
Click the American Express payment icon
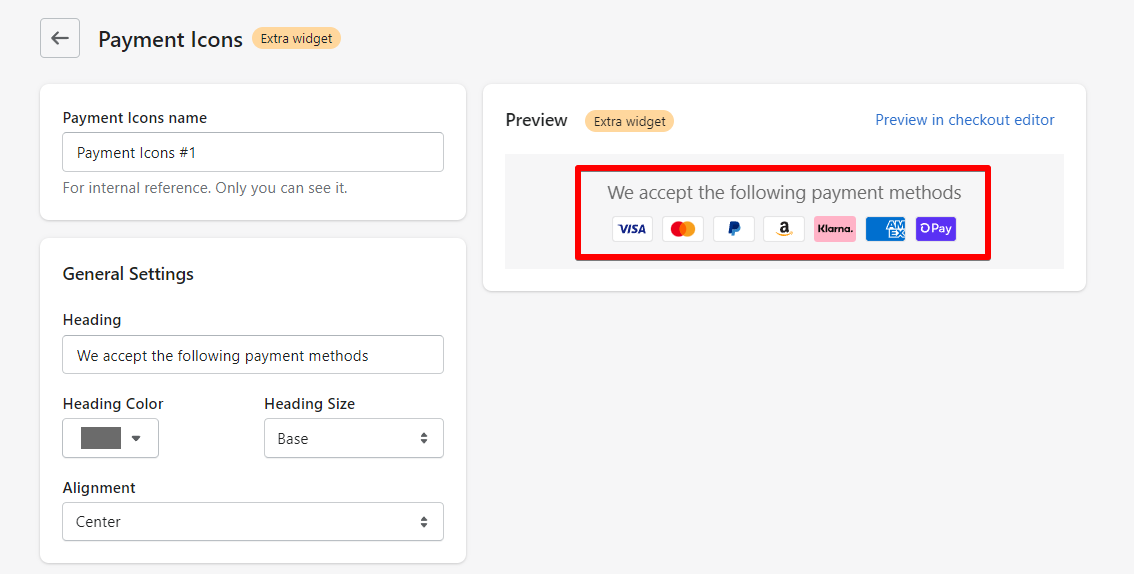point(885,228)
